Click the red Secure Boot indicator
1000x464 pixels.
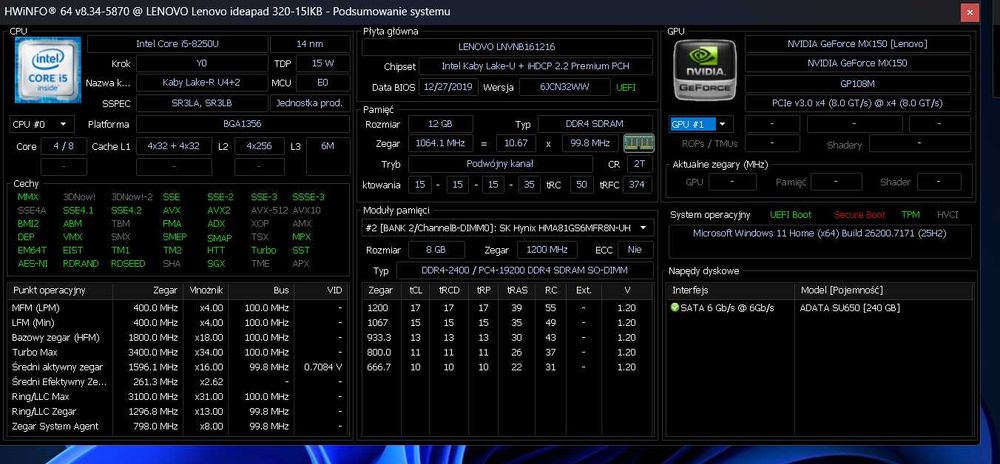(859, 215)
